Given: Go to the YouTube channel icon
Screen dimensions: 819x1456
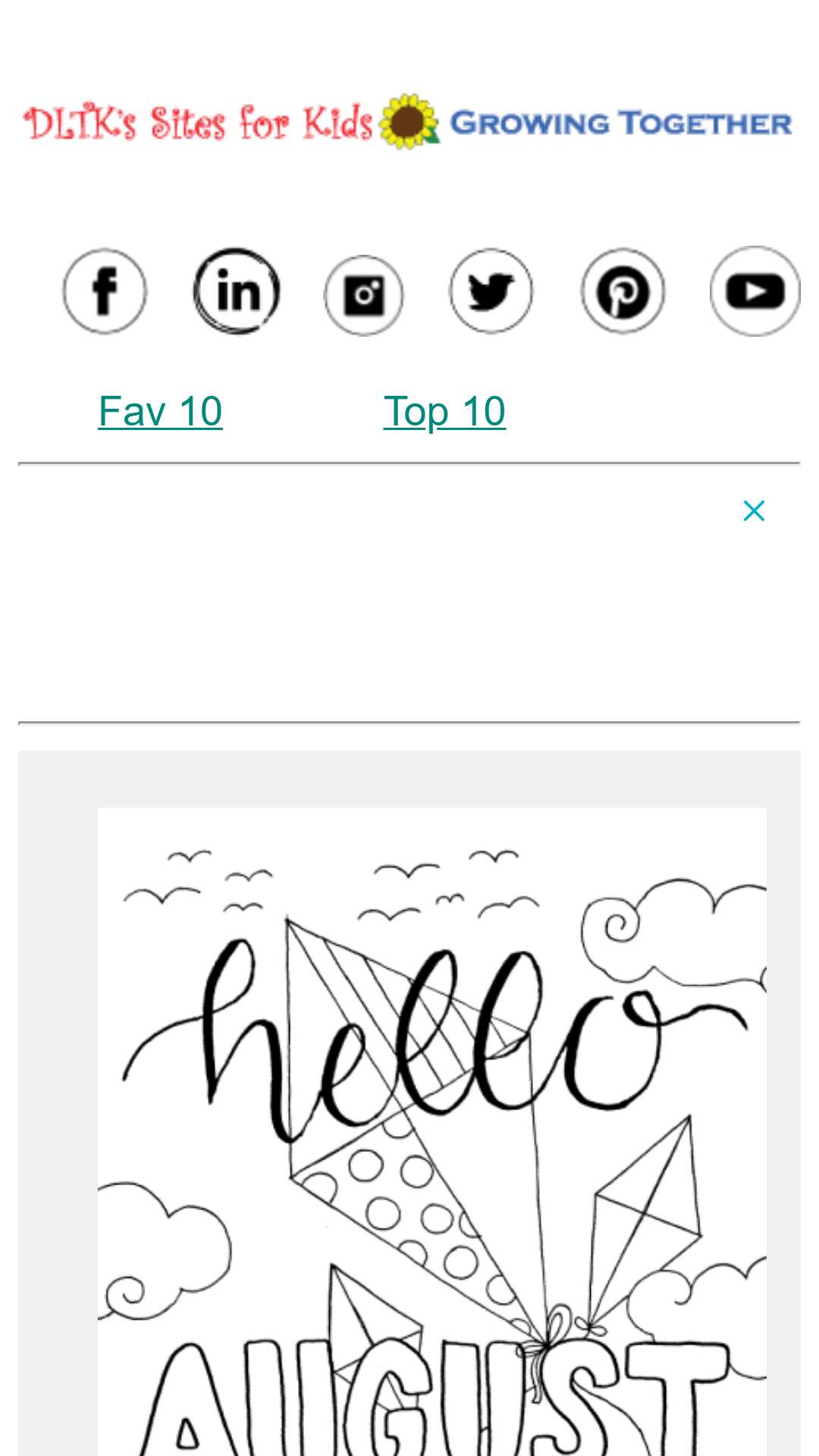Looking at the screenshot, I should pos(755,291).
